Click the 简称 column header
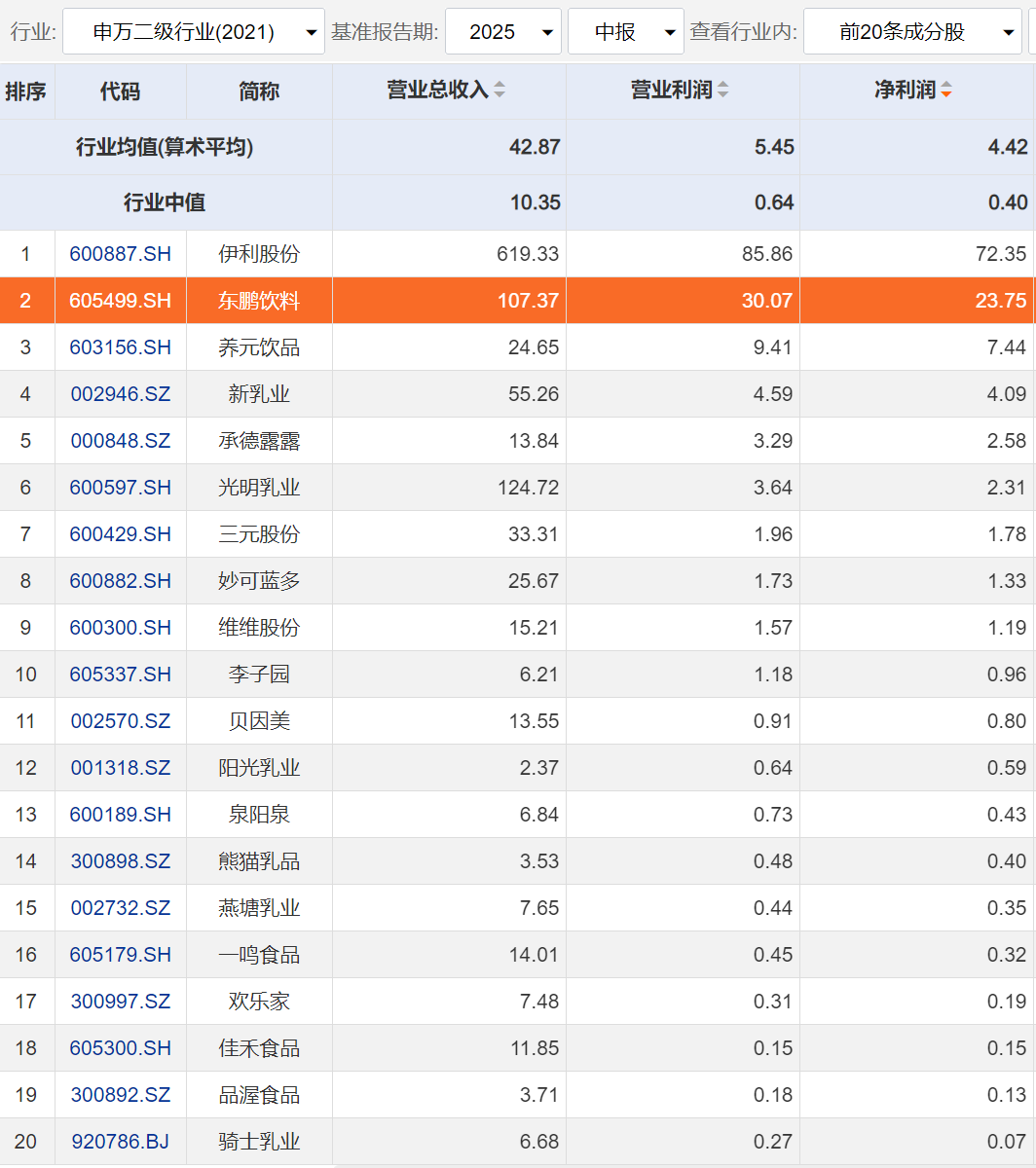Viewport: 1036px width, 1168px height. point(259,91)
